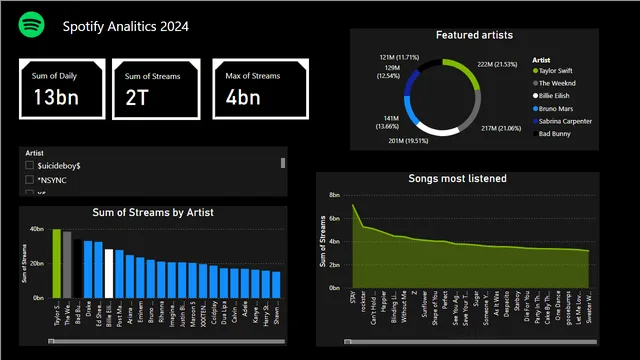Image resolution: width=640 pixels, height=360 pixels.
Task: Click the Coldplay axis label
Action: 213,313
